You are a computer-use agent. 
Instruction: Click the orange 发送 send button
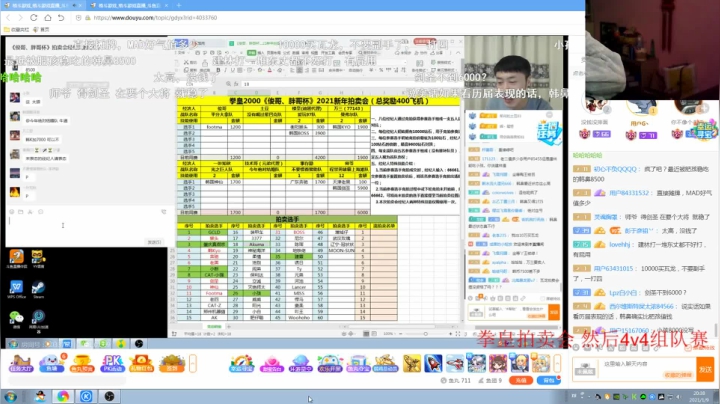705,369
